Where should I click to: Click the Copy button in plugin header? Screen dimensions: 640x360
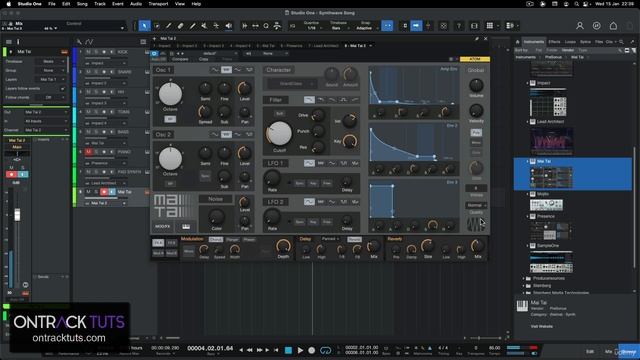click(x=203, y=59)
